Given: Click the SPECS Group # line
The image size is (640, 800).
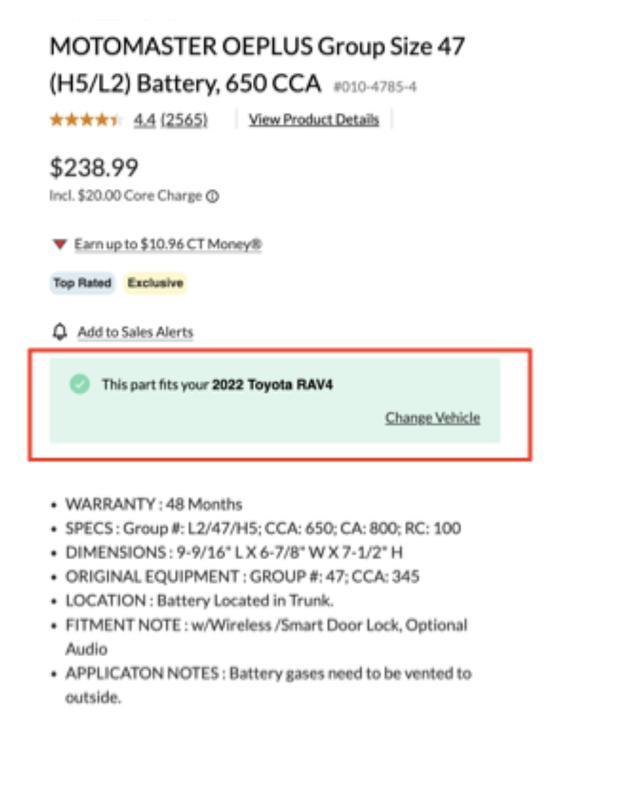Looking at the screenshot, I should [262, 528].
